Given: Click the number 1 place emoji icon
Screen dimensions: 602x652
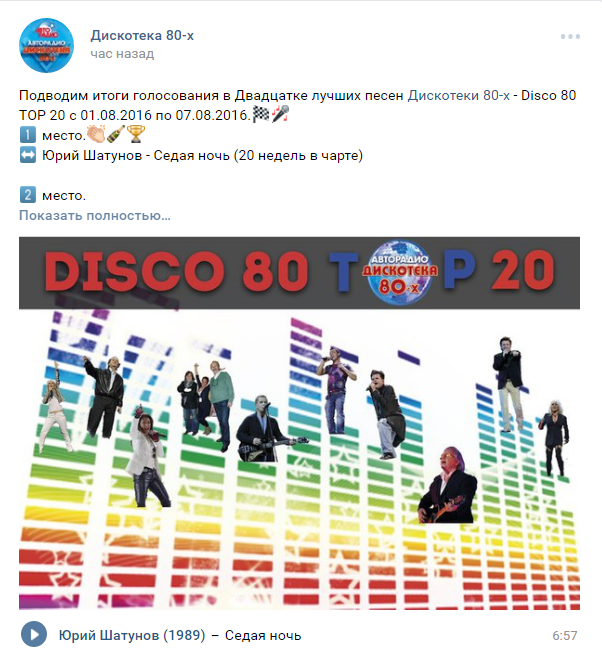Looking at the screenshot, I should pos(28,135).
